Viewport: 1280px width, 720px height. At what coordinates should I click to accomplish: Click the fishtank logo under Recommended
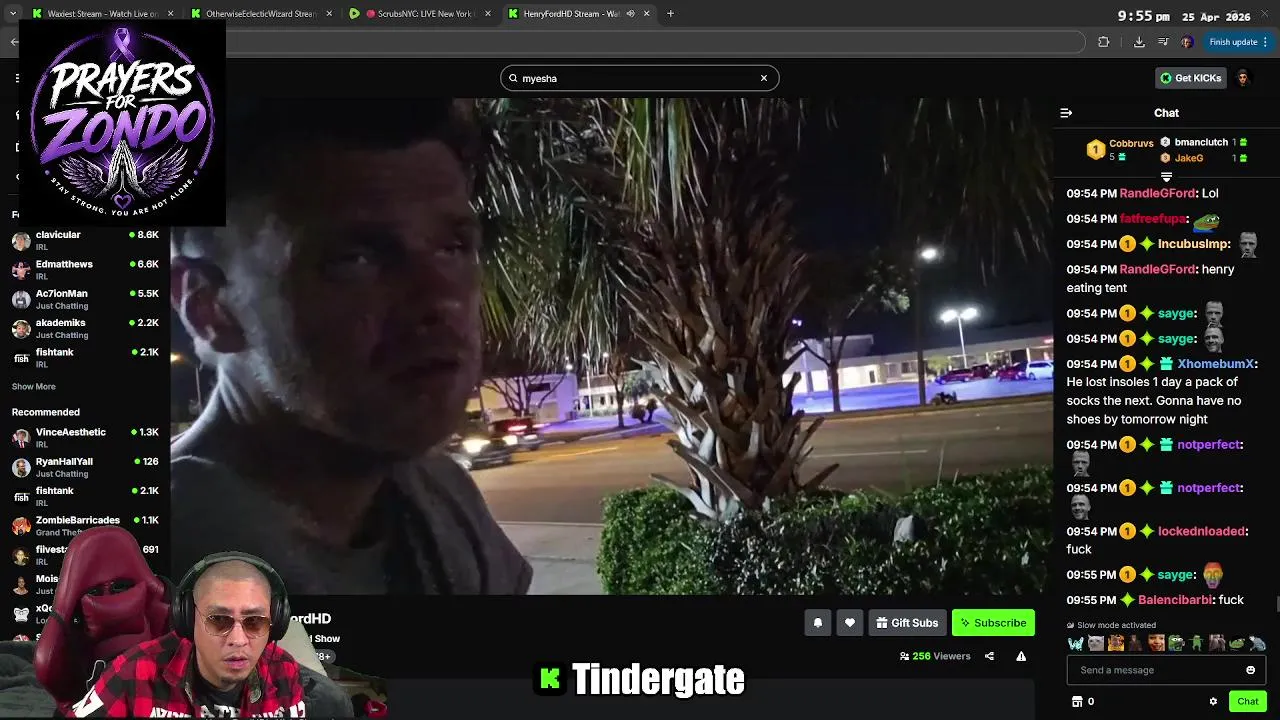click(x=21, y=497)
